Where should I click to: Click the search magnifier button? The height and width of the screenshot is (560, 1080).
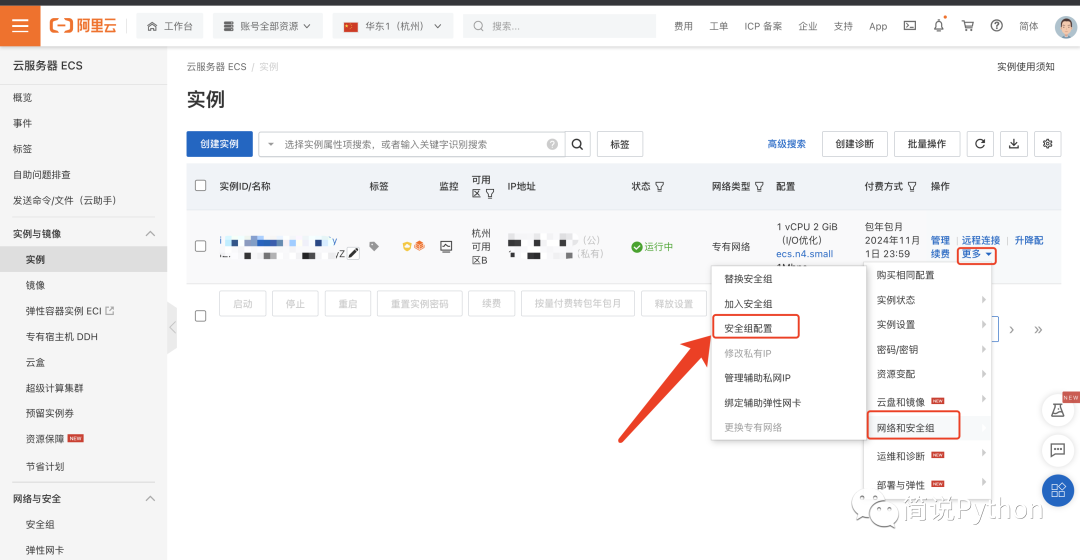point(578,144)
